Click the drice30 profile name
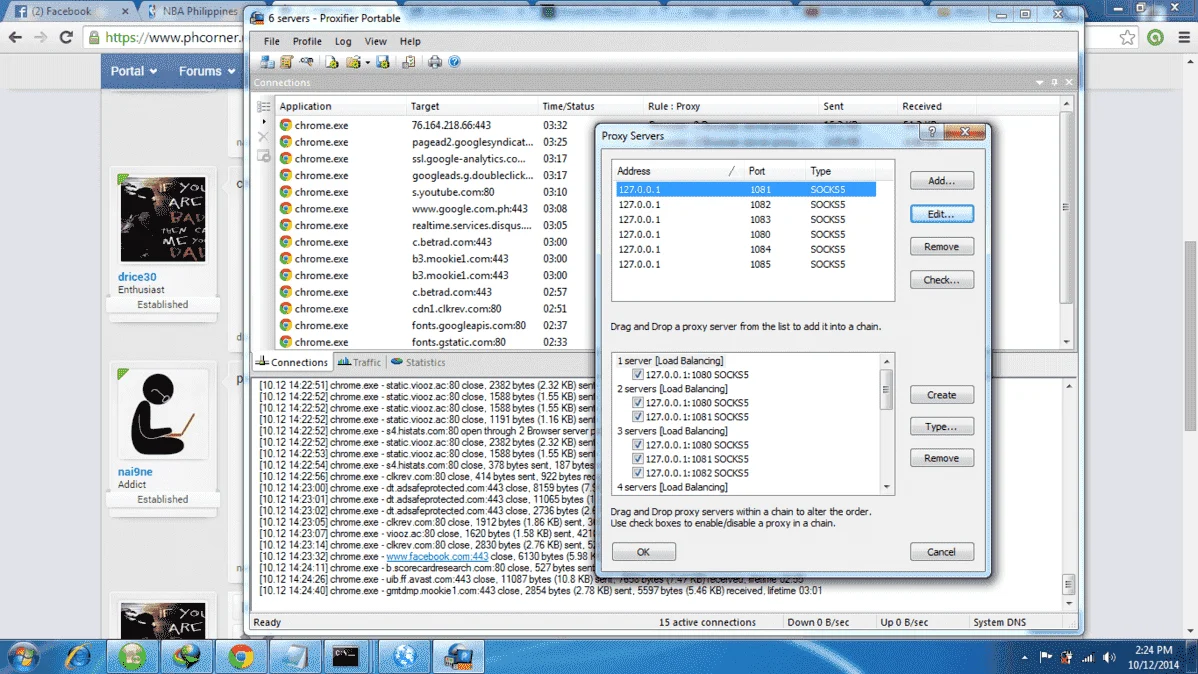The image size is (1198, 674). (137, 277)
